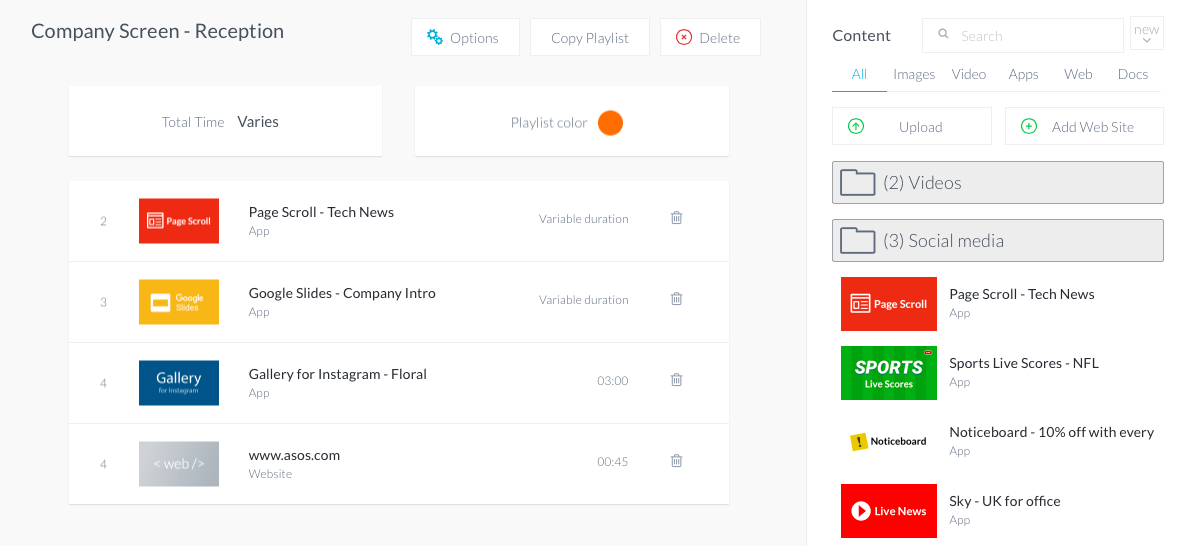Click Gallery for Instagram - Floral title
This screenshot has height=546, width=1180.
click(338, 375)
